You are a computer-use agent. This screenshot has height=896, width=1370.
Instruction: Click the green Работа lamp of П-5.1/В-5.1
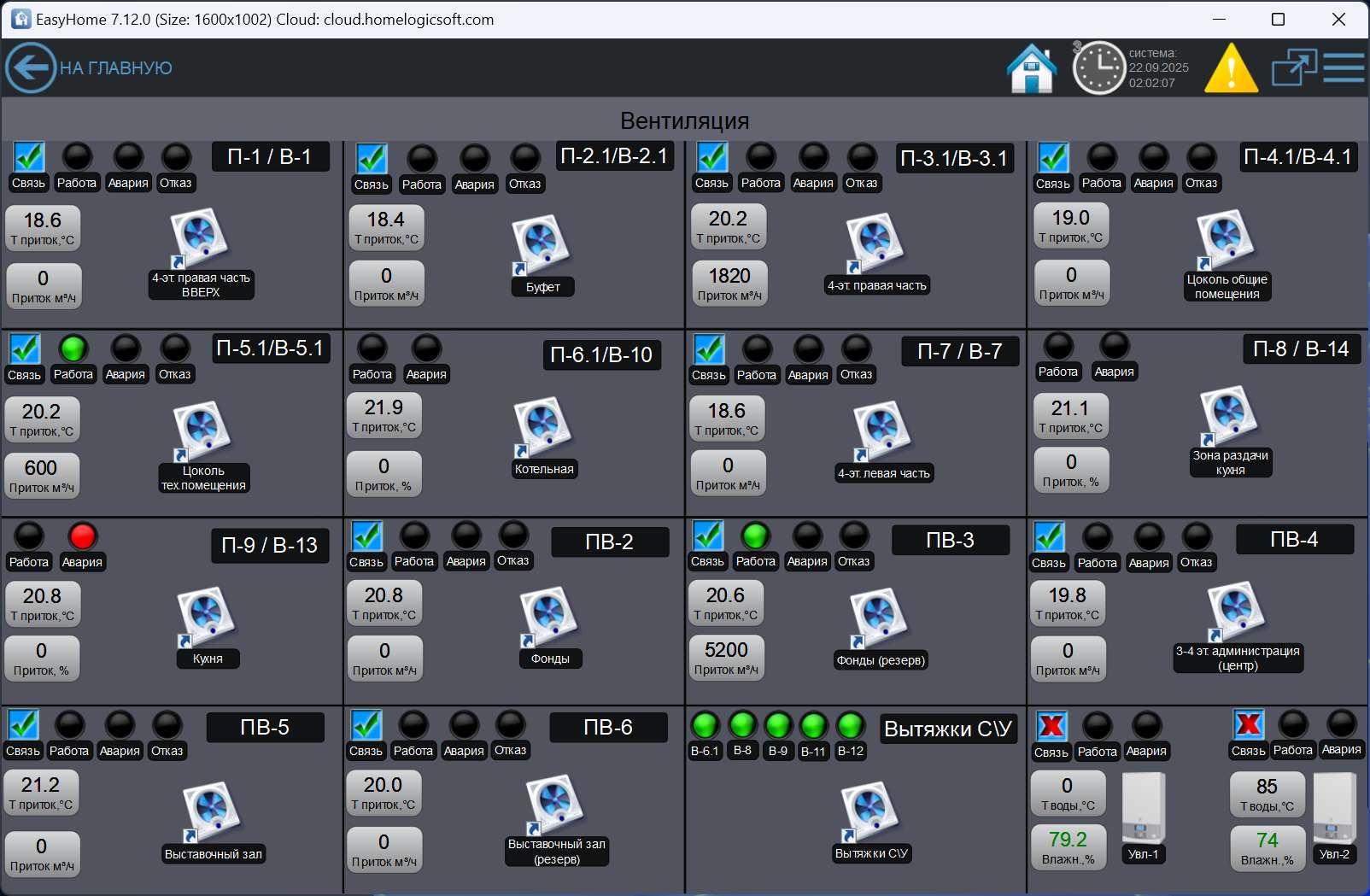coord(73,348)
